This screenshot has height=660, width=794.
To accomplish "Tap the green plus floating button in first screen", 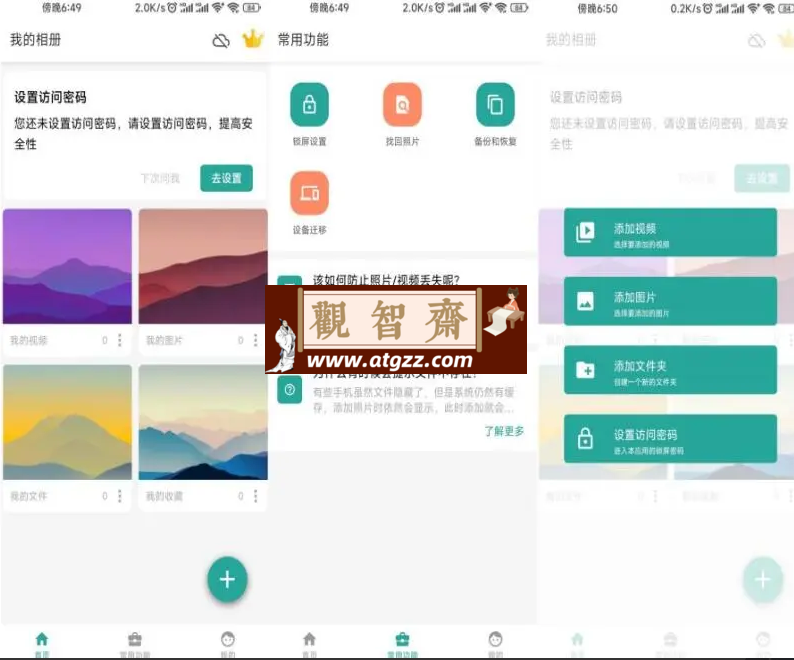I will [x=227, y=579].
